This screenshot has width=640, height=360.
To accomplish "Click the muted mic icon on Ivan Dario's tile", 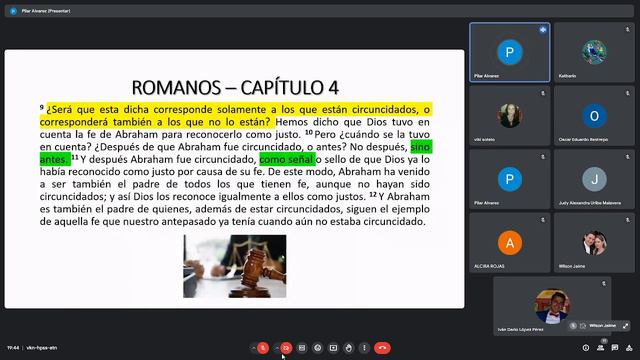I will pyautogui.click(x=604, y=283).
